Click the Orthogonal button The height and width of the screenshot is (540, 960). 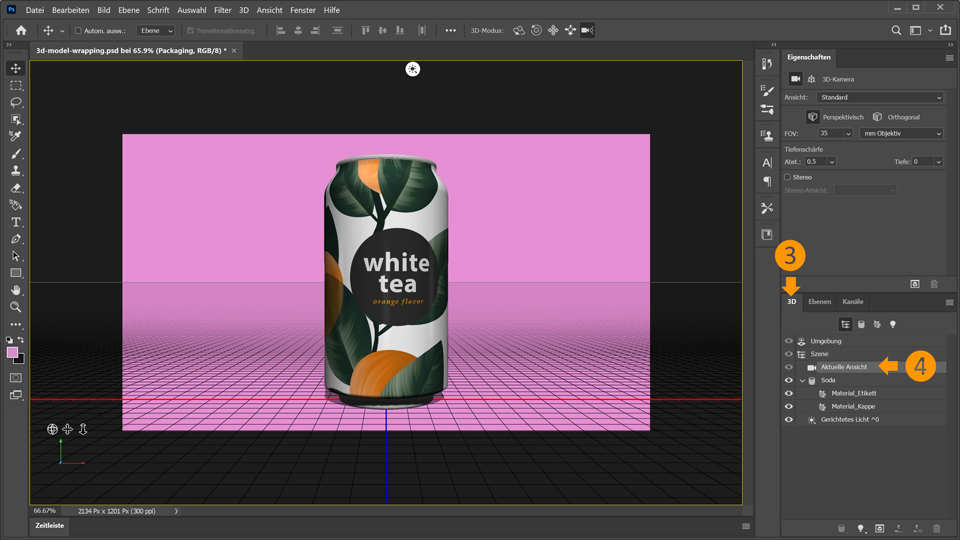[x=877, y=117]
